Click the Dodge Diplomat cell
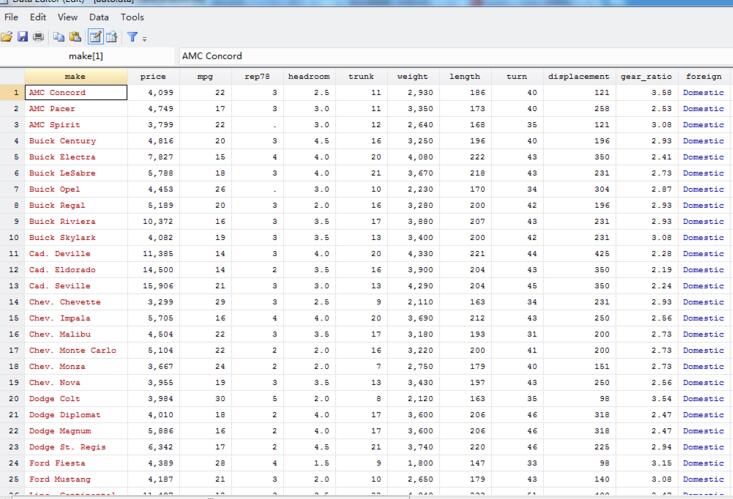The image size is (733, 499). point(76,415)
